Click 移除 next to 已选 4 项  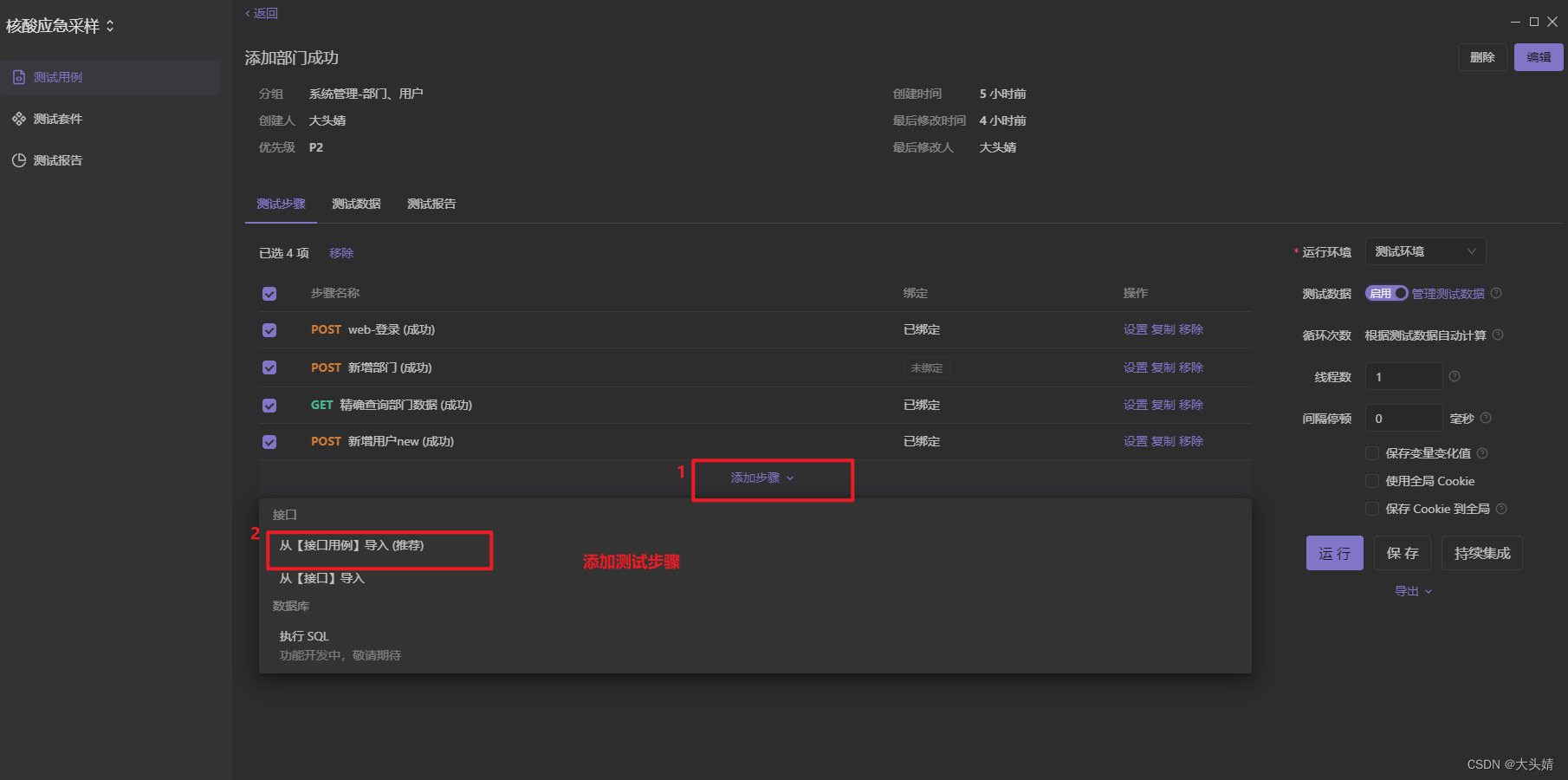point(341,253)
